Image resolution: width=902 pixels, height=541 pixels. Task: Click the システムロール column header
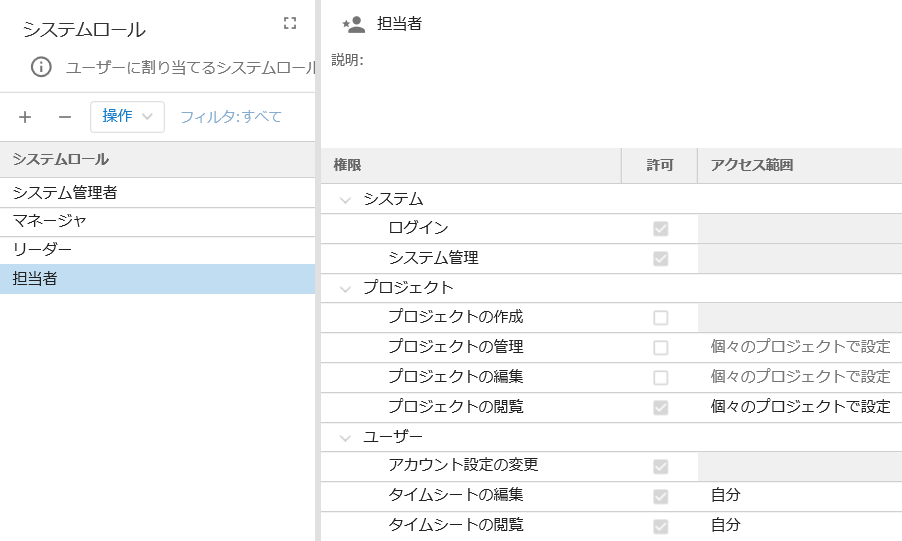60,159
